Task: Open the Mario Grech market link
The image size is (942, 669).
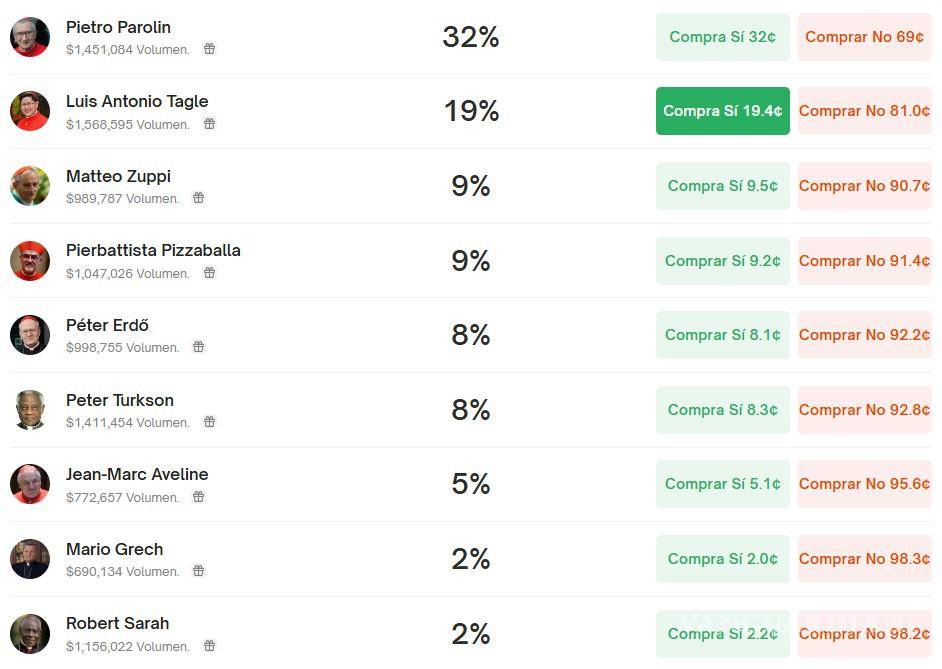Action: 114,549
